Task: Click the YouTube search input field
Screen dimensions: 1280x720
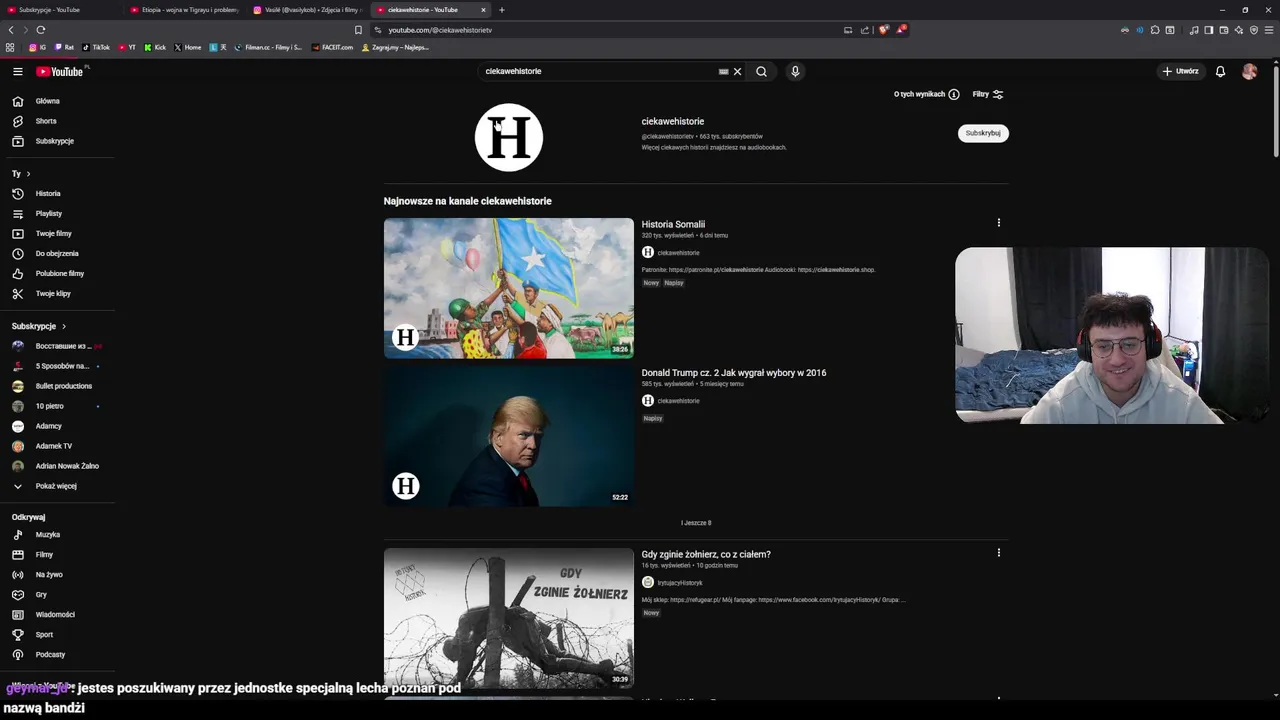Action: click(598, 71)
